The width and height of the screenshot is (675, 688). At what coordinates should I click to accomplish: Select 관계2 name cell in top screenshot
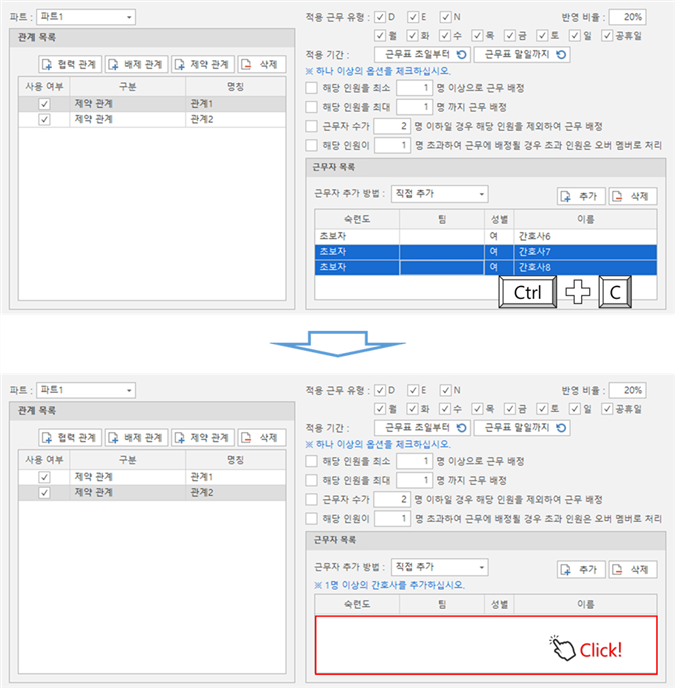point(235,119)
